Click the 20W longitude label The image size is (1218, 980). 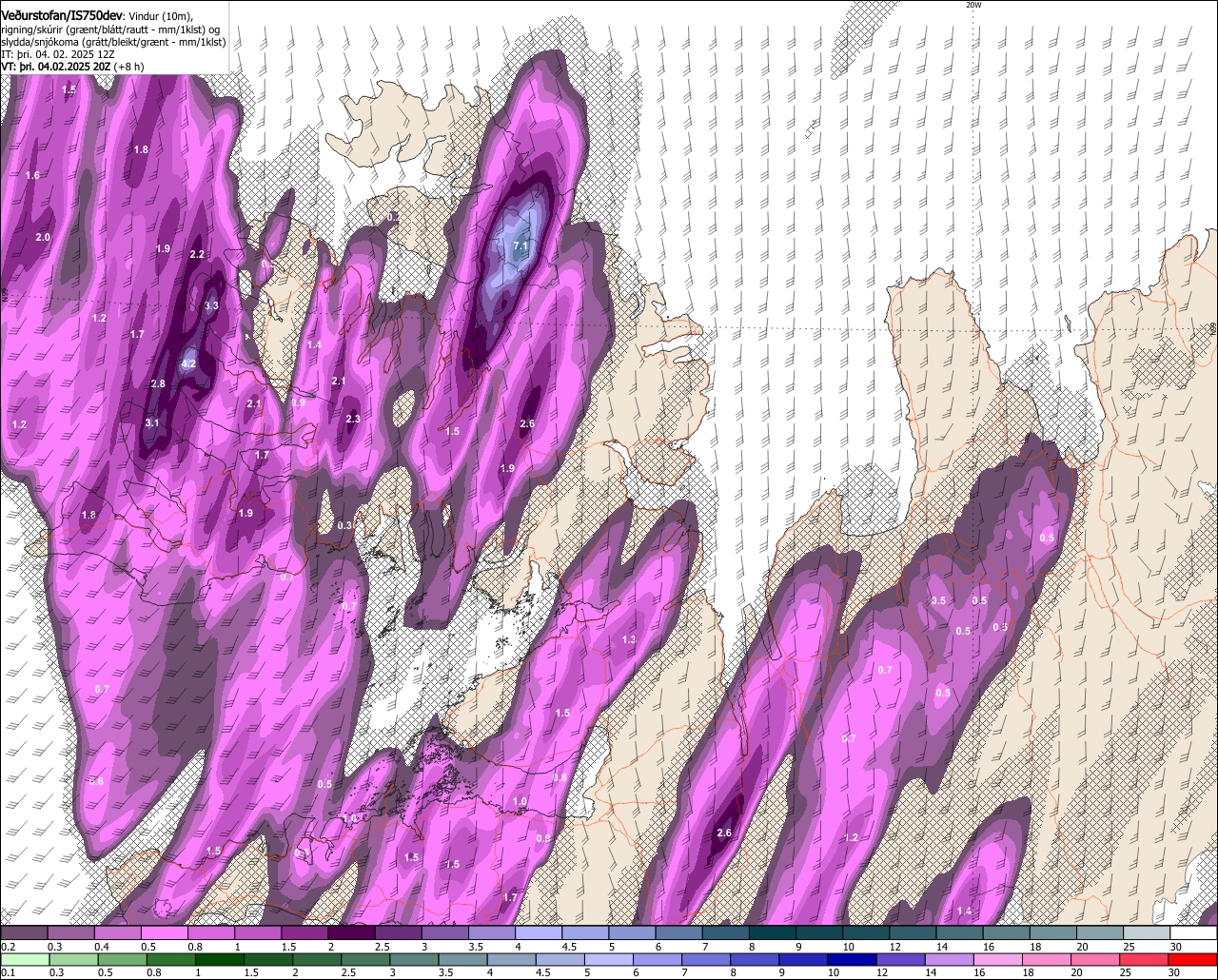point(973,5)
